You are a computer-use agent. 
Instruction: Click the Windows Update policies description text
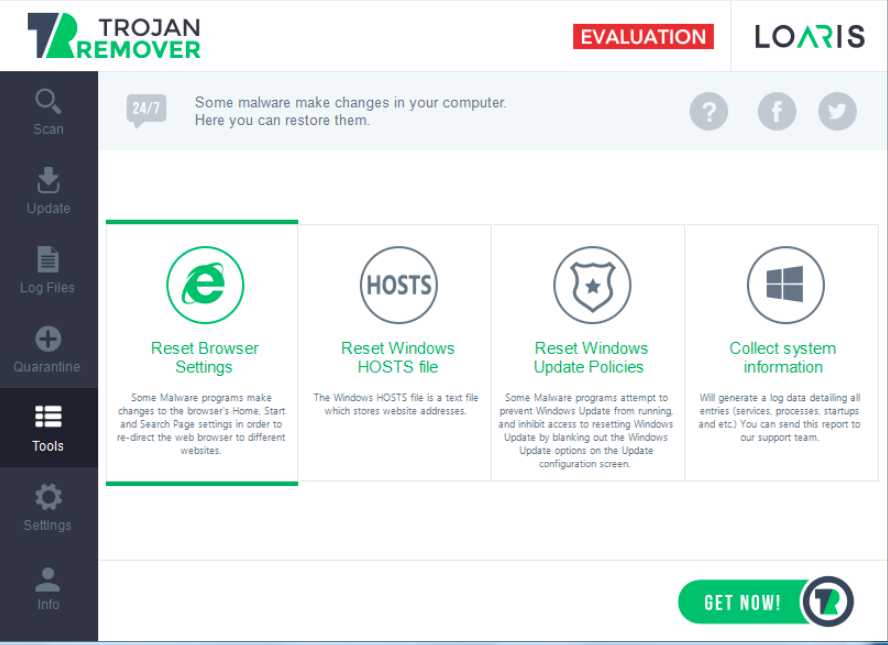click(x=586, y=431)
